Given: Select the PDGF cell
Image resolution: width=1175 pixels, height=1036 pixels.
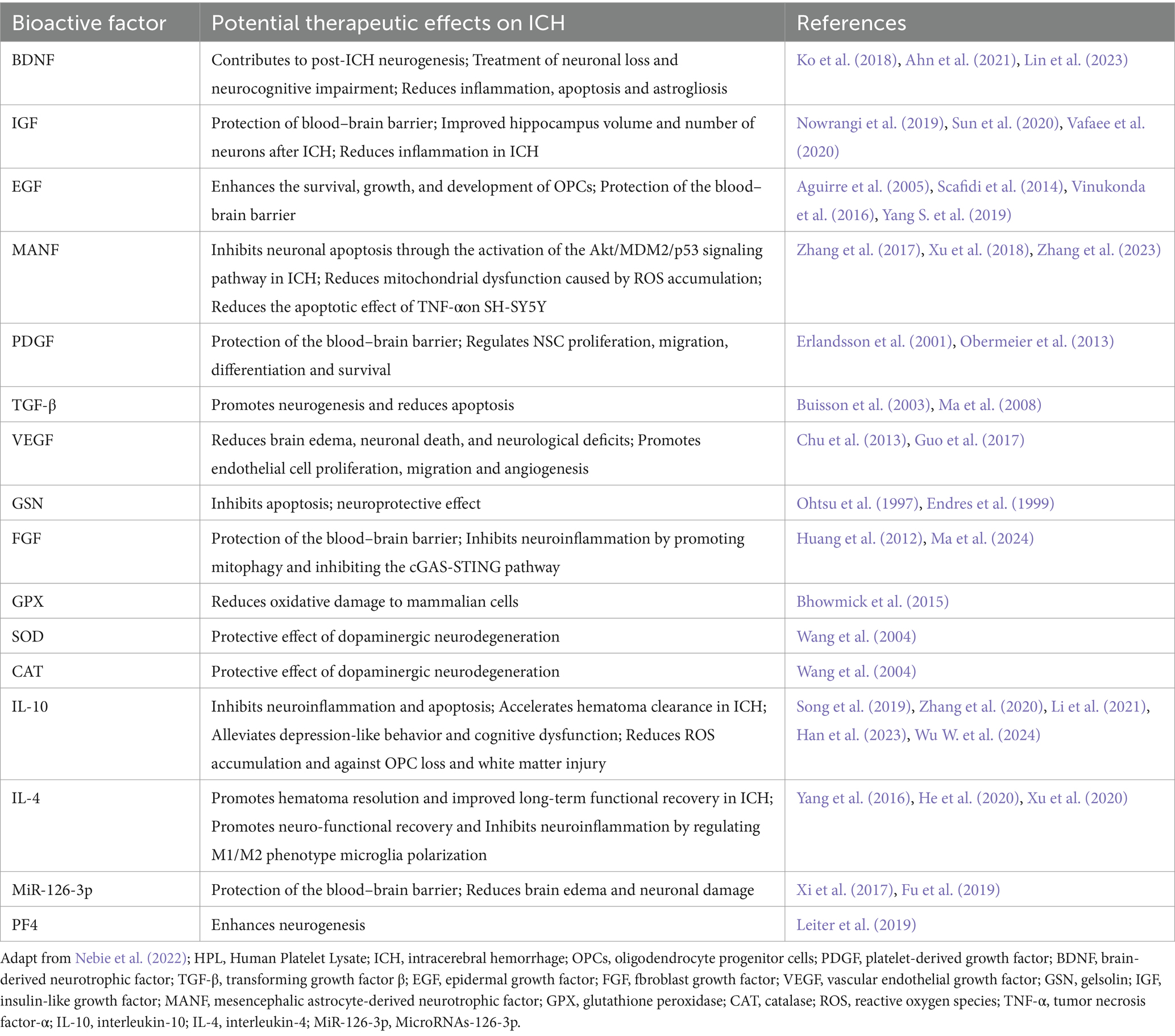Looking at the screenshot, I should pos(100,355).
